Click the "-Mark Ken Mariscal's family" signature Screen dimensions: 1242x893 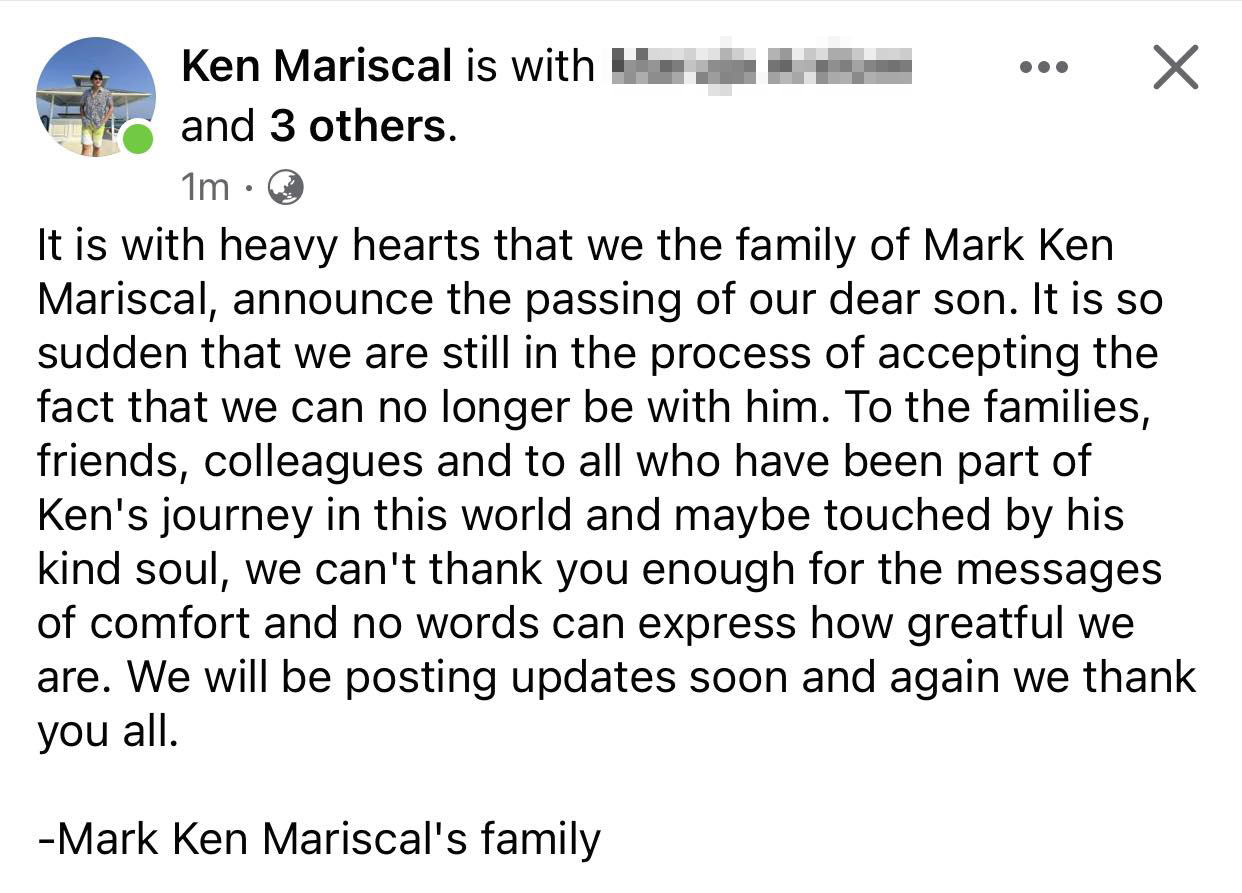tap(319, 838)
